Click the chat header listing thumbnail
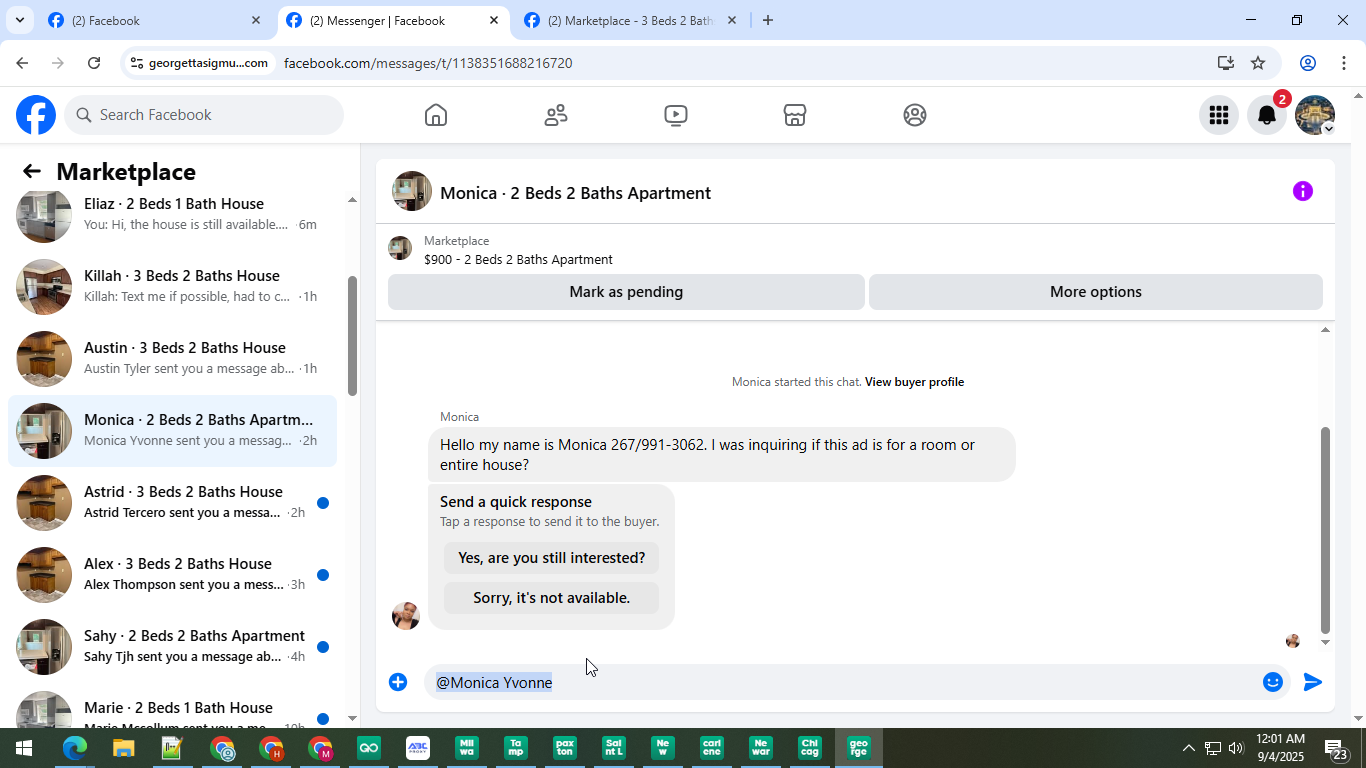The width and height of the screenshot is (1366, 768). 412,191
